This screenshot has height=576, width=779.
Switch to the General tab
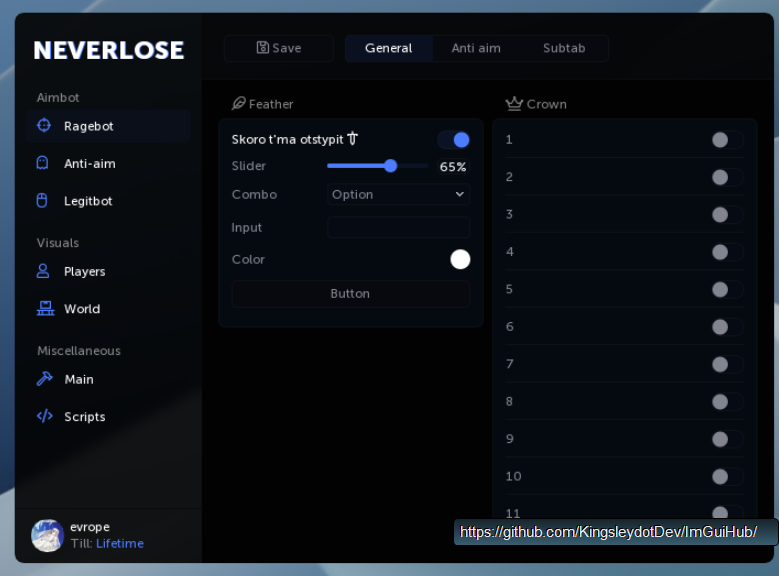(x=389, y=48)
